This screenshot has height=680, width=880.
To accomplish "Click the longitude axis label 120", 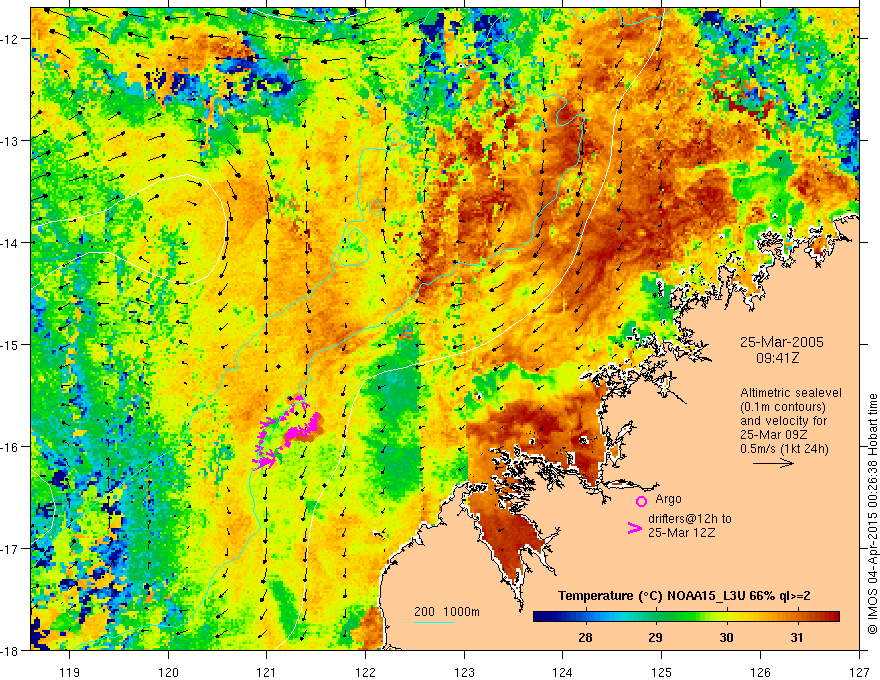I will click(168, 672).
